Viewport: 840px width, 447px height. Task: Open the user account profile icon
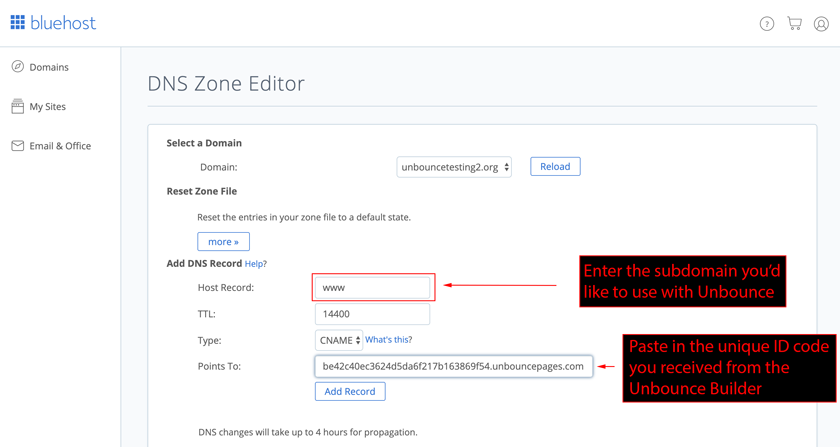pos(821,24)
